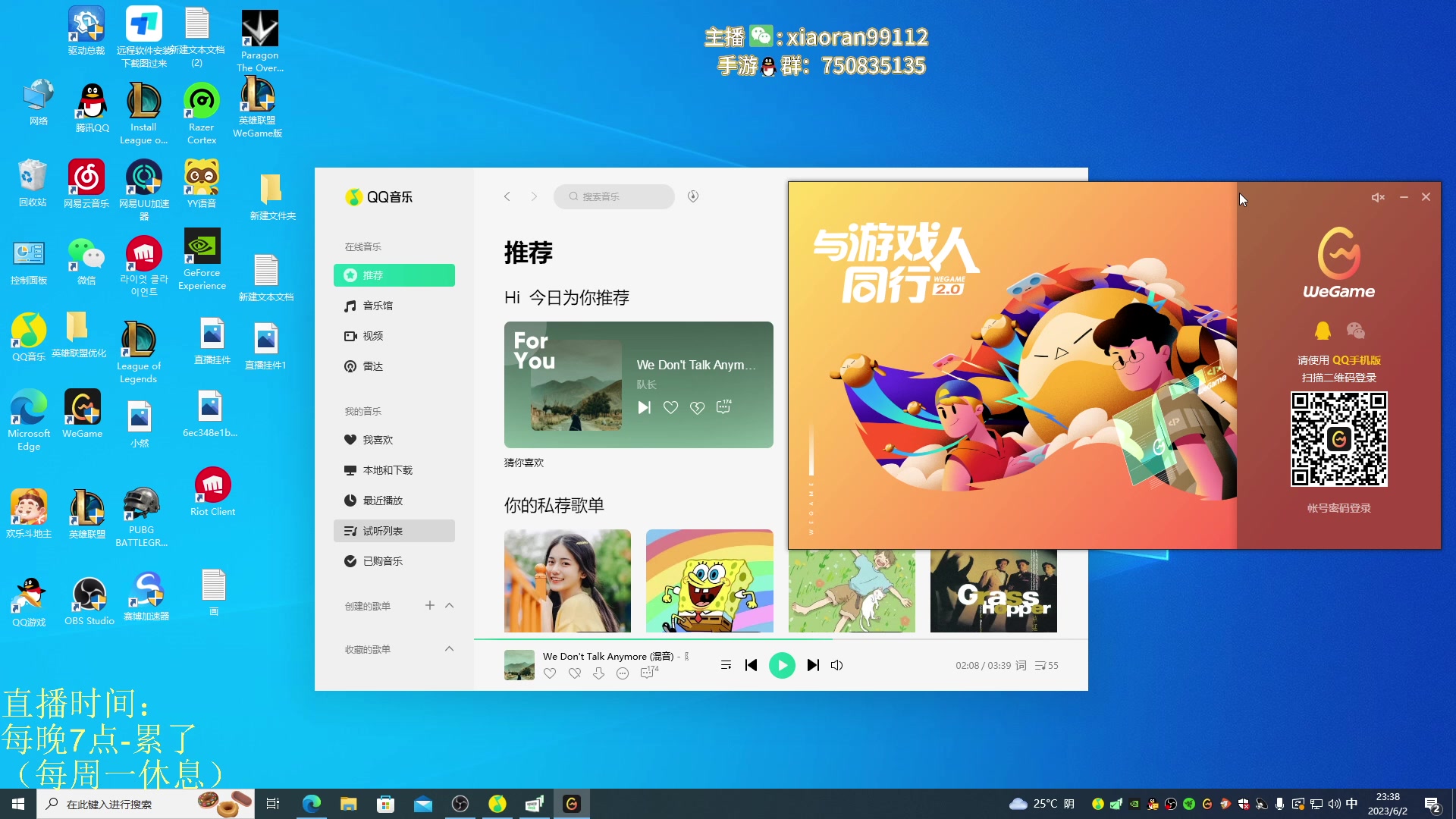
Task: Choose QQ login icon in WeGame
Action: click(x=1323, y=331)
